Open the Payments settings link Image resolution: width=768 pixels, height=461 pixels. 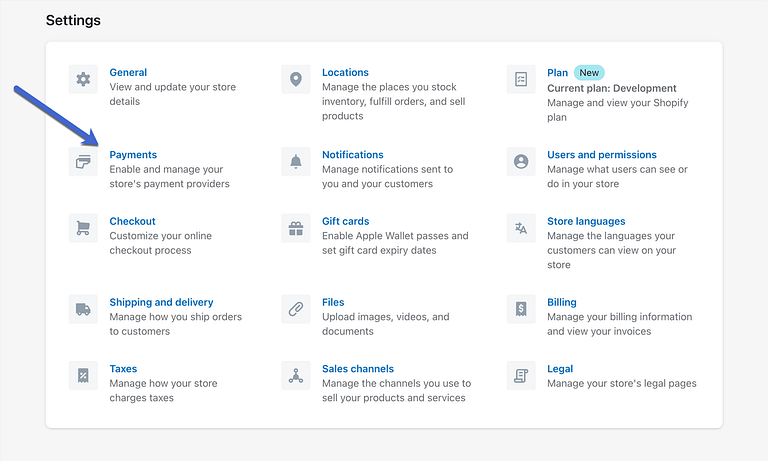tap(133, 155)
